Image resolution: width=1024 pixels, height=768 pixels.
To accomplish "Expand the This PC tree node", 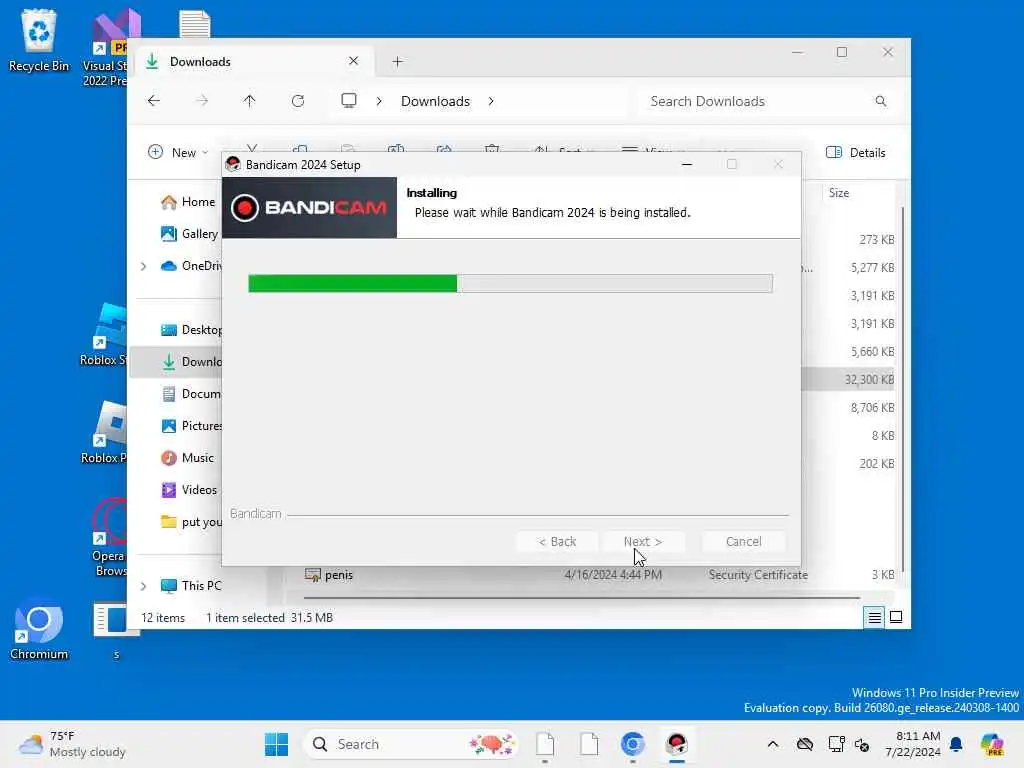I will pyautogui.click(x=143, y=586).
